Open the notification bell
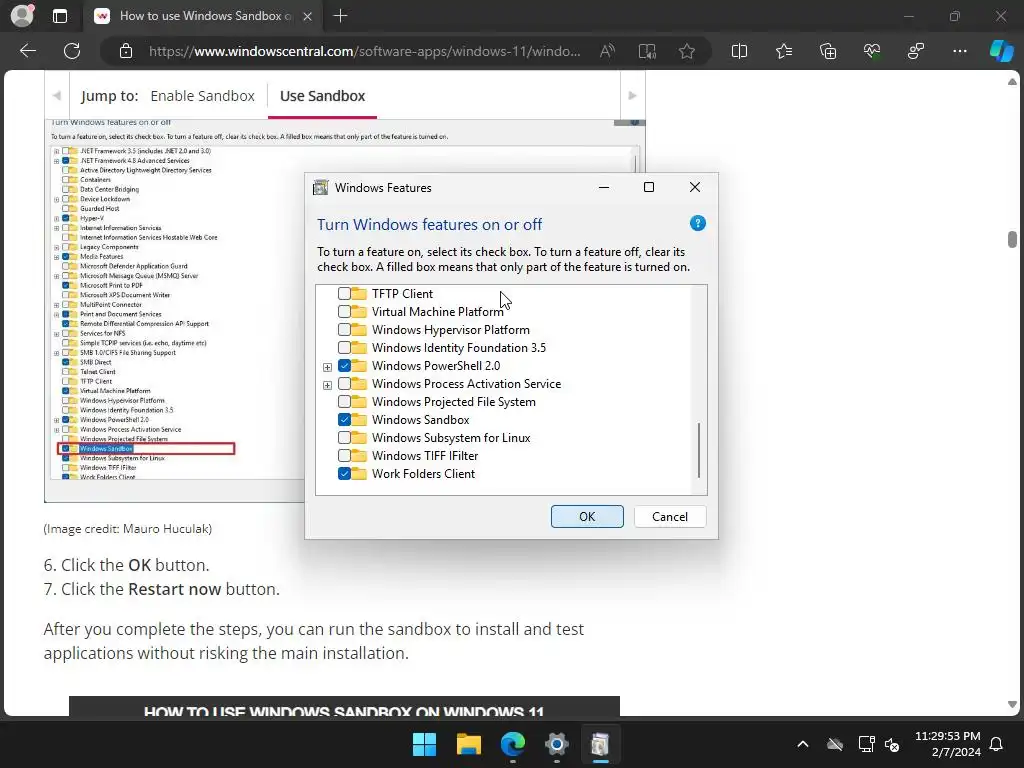Viewport: 1024px width, 768px height. [996, 744]
